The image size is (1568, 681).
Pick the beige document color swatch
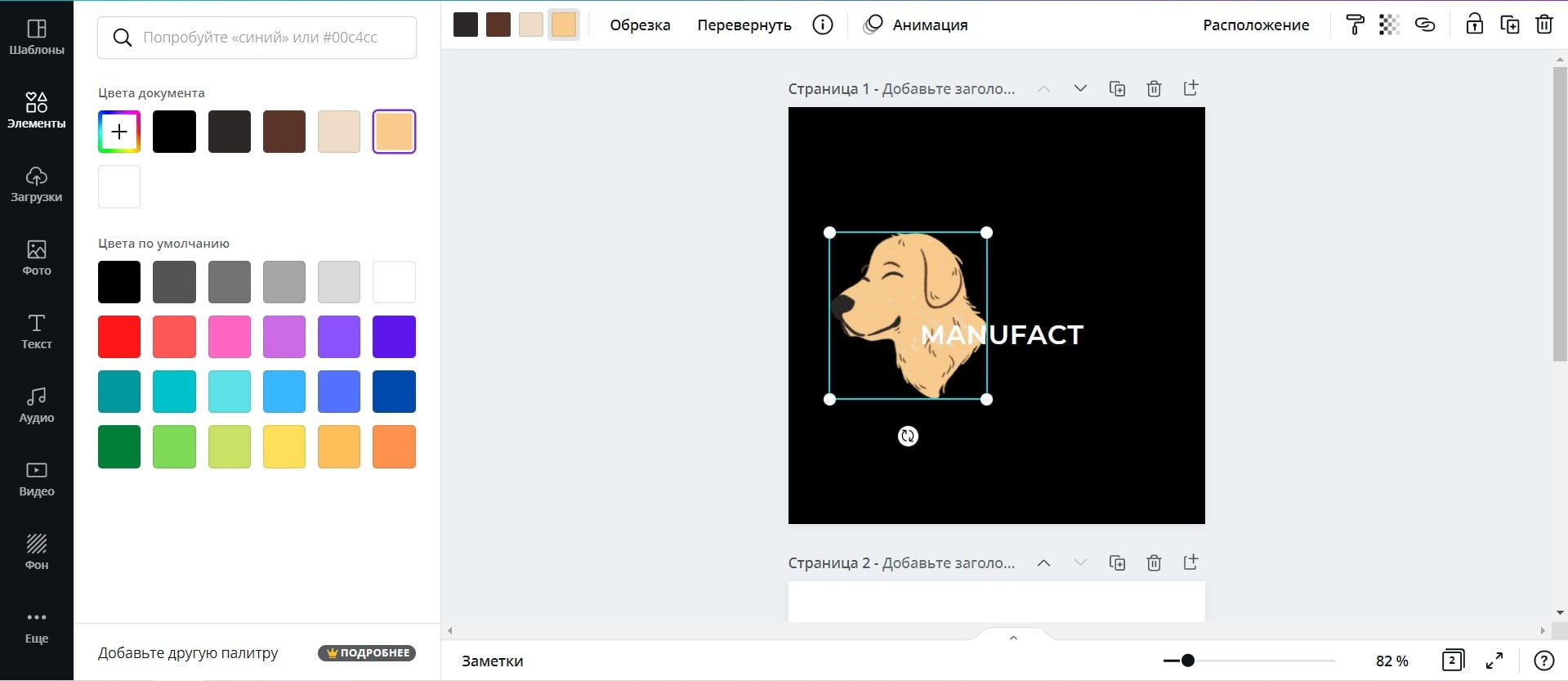(x=339, y=132)
